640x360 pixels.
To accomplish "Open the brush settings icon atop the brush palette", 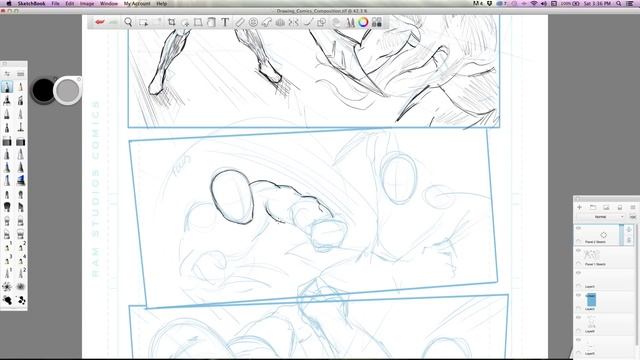I will (7, 74).
